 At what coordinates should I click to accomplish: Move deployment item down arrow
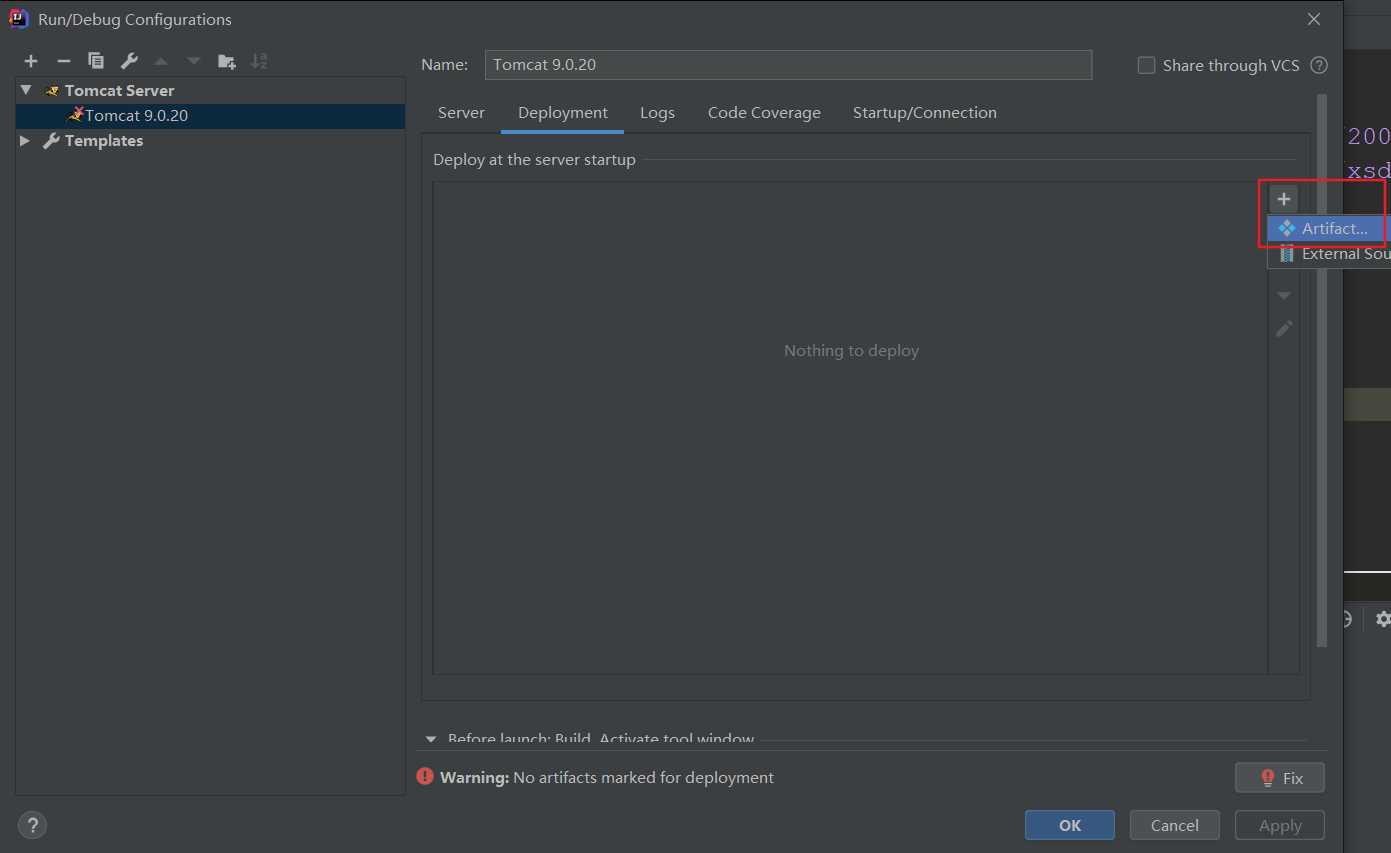tap(1284, 296)
